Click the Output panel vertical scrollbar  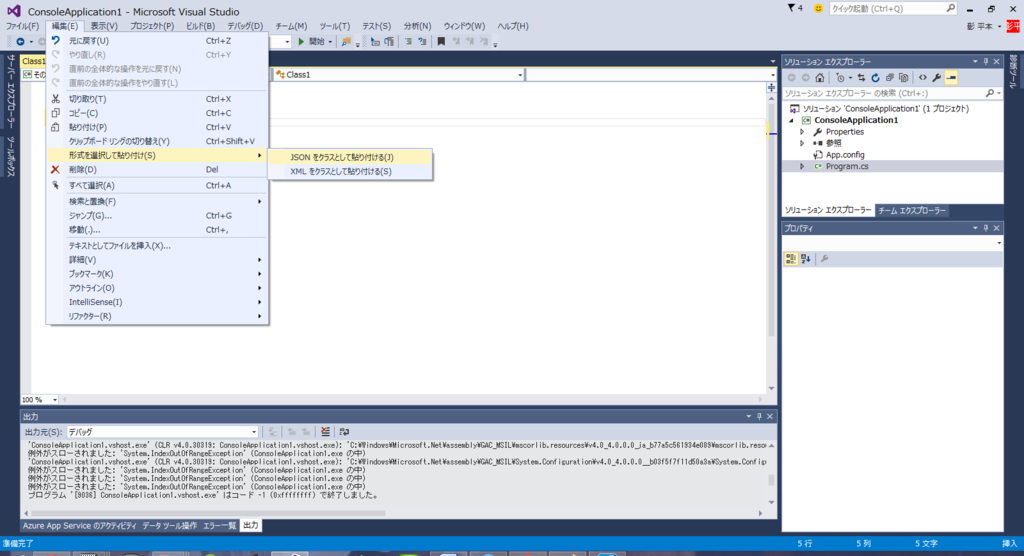(x=771, y=474)
